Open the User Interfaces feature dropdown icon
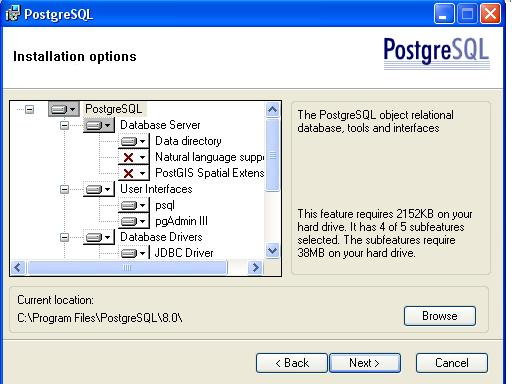Screen dimensions: 512x384 click(99, 189)
